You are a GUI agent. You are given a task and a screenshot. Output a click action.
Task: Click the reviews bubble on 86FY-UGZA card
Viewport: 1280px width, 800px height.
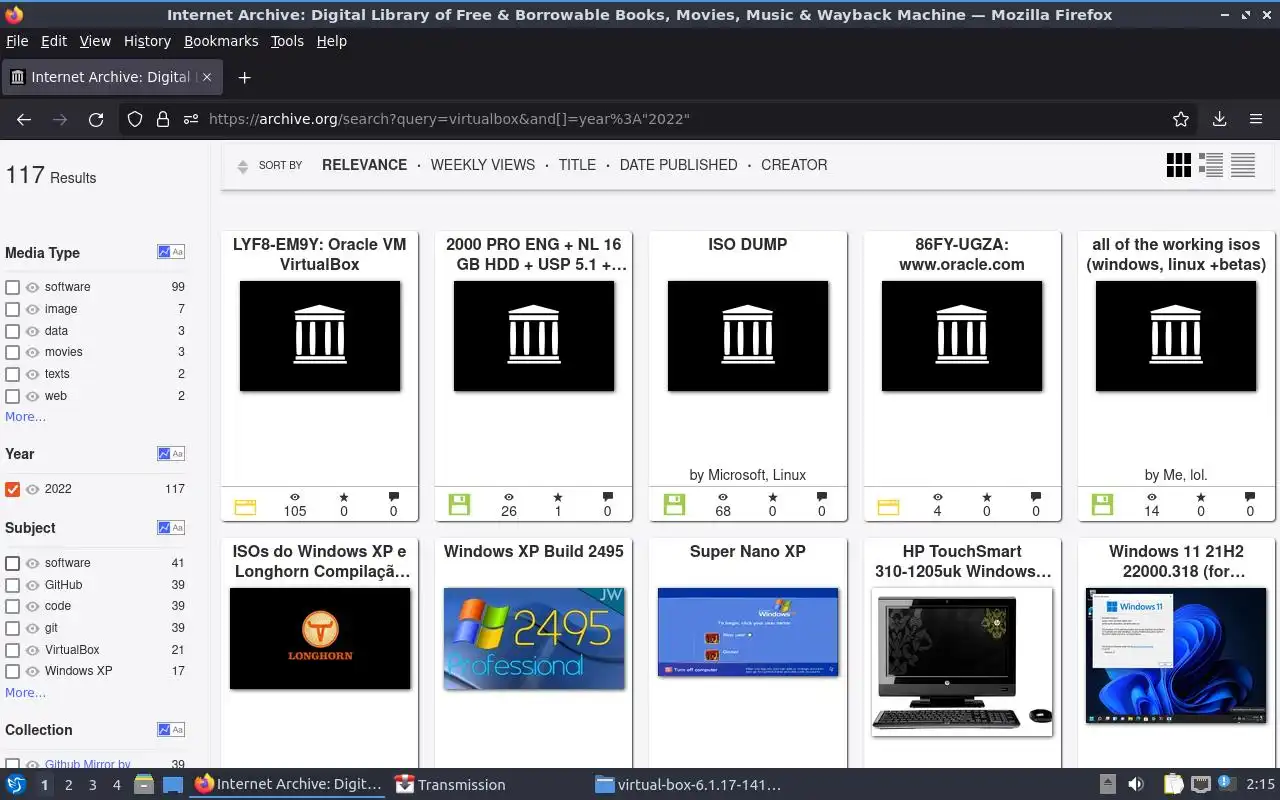pyautogui.click(x=1036, y=497)
